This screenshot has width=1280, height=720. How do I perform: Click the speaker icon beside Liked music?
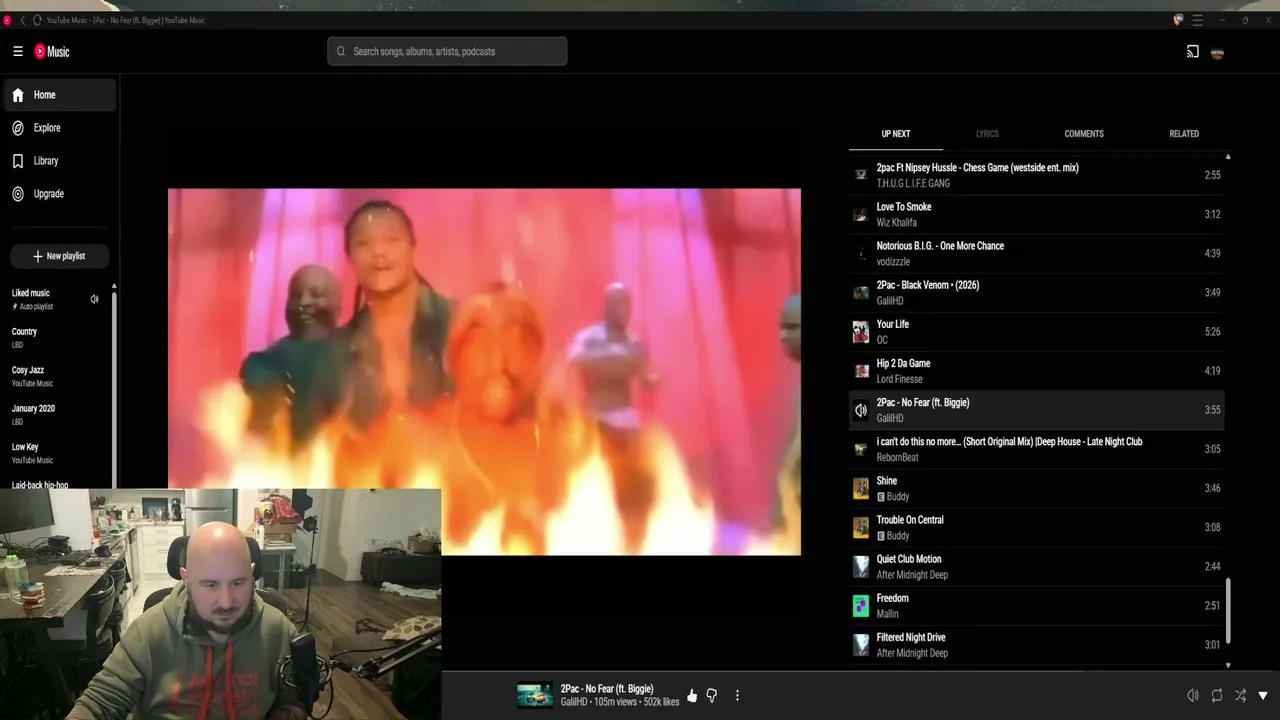(94, 299)
